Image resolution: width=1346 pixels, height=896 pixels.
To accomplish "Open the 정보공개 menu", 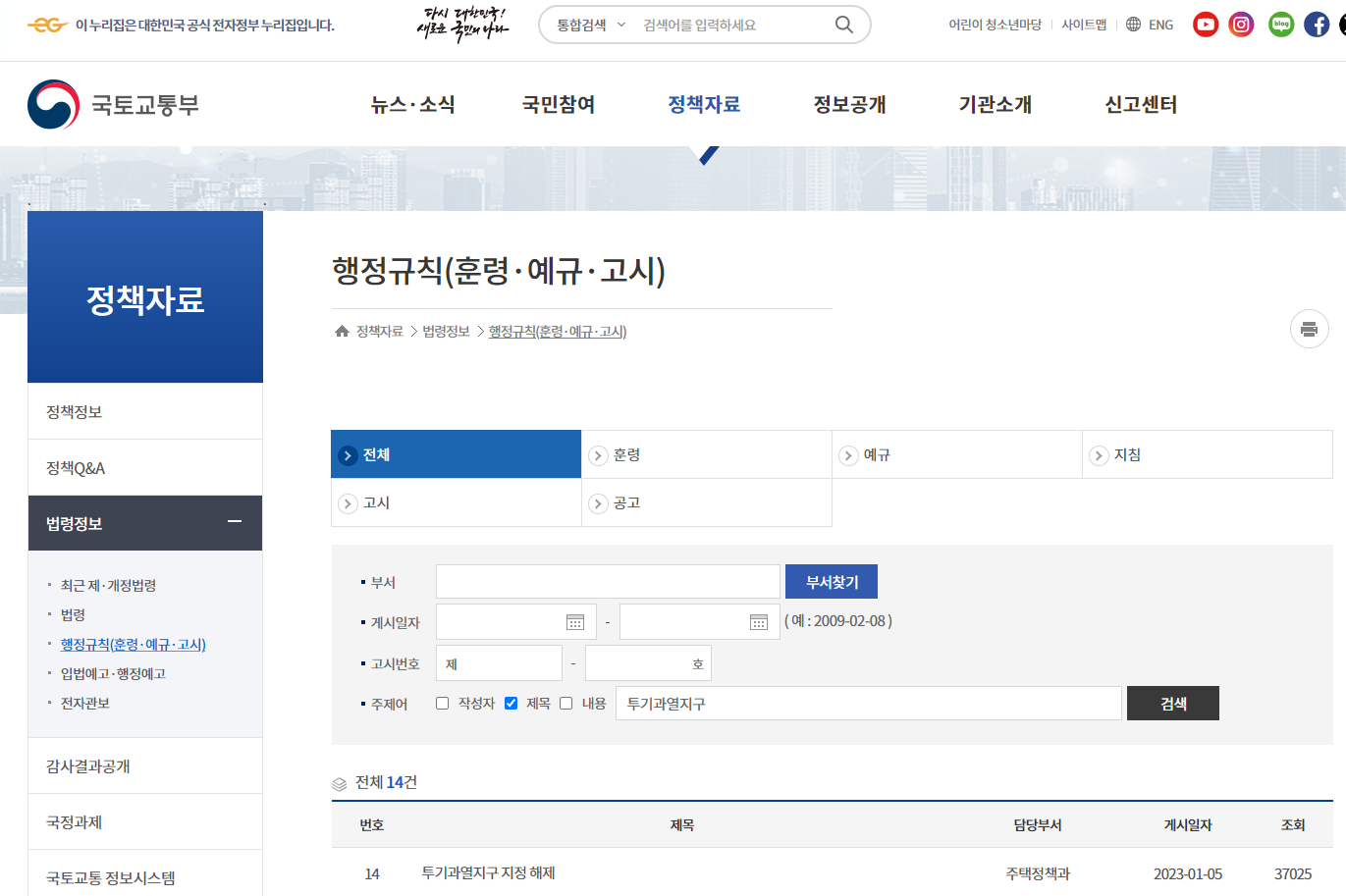I will pos(850,104).
